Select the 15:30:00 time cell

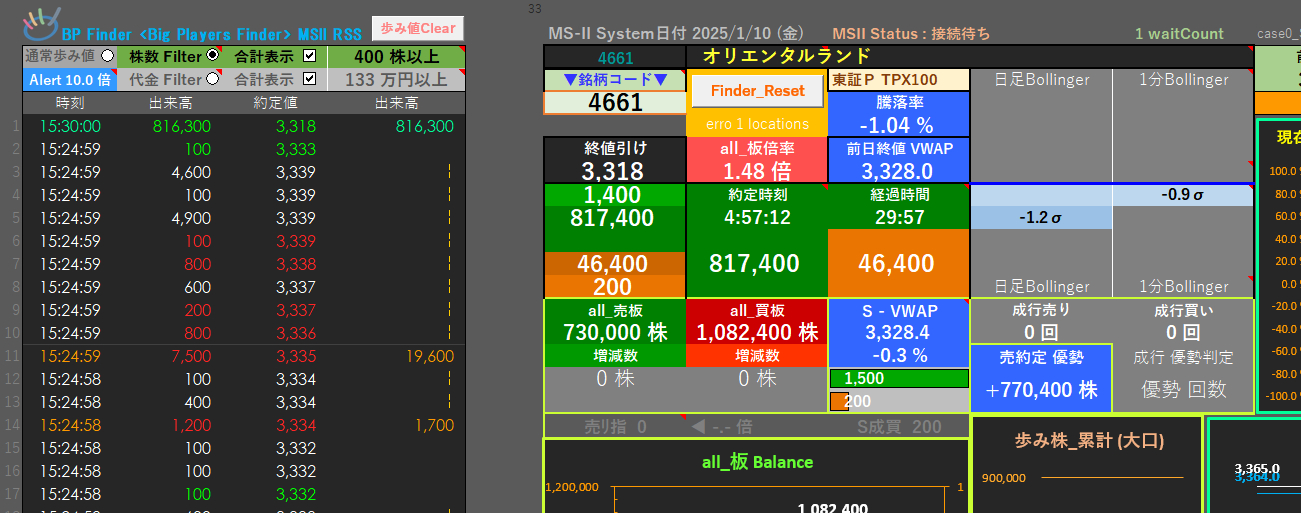point(70,126)
